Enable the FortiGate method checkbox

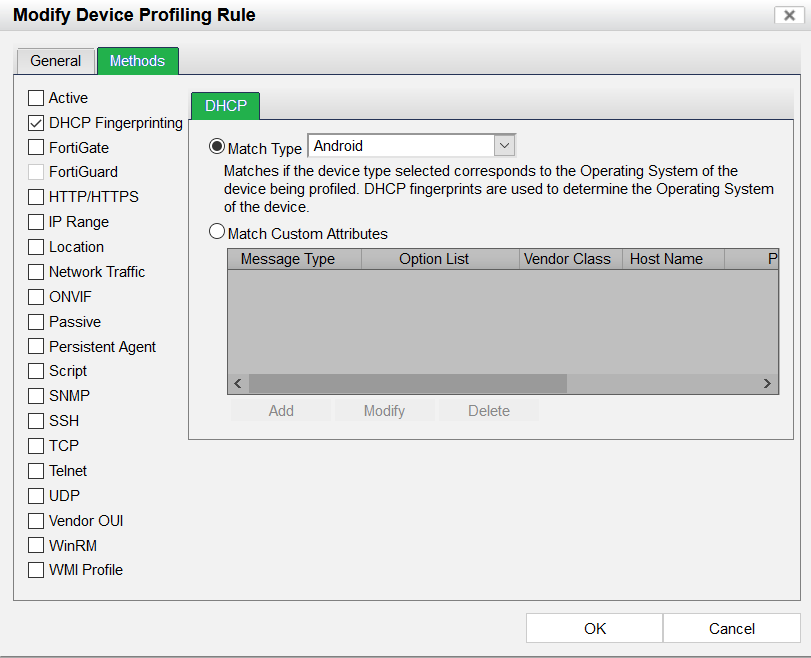click(36, 148)
